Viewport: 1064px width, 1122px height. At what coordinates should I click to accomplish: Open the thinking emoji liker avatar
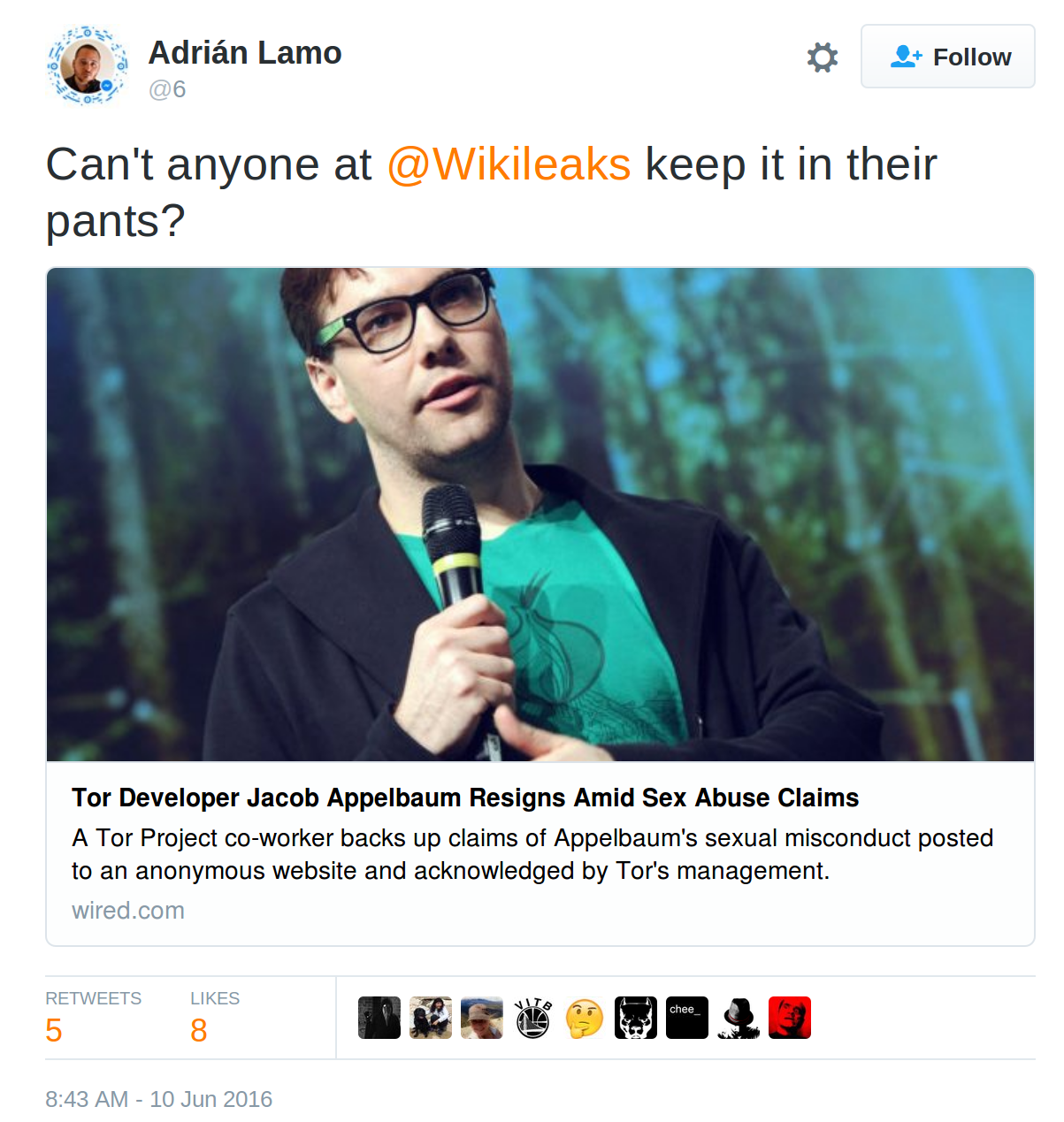[585, 1018]
